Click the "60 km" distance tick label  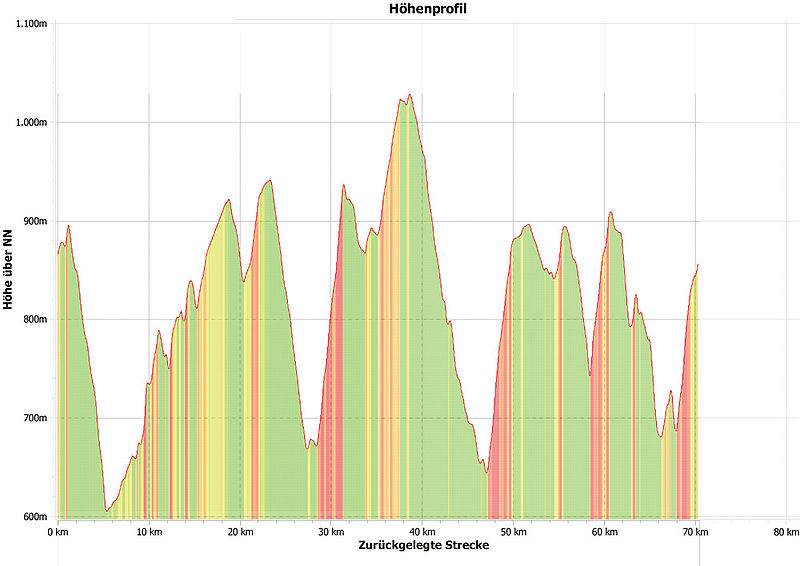pos(604,532)
